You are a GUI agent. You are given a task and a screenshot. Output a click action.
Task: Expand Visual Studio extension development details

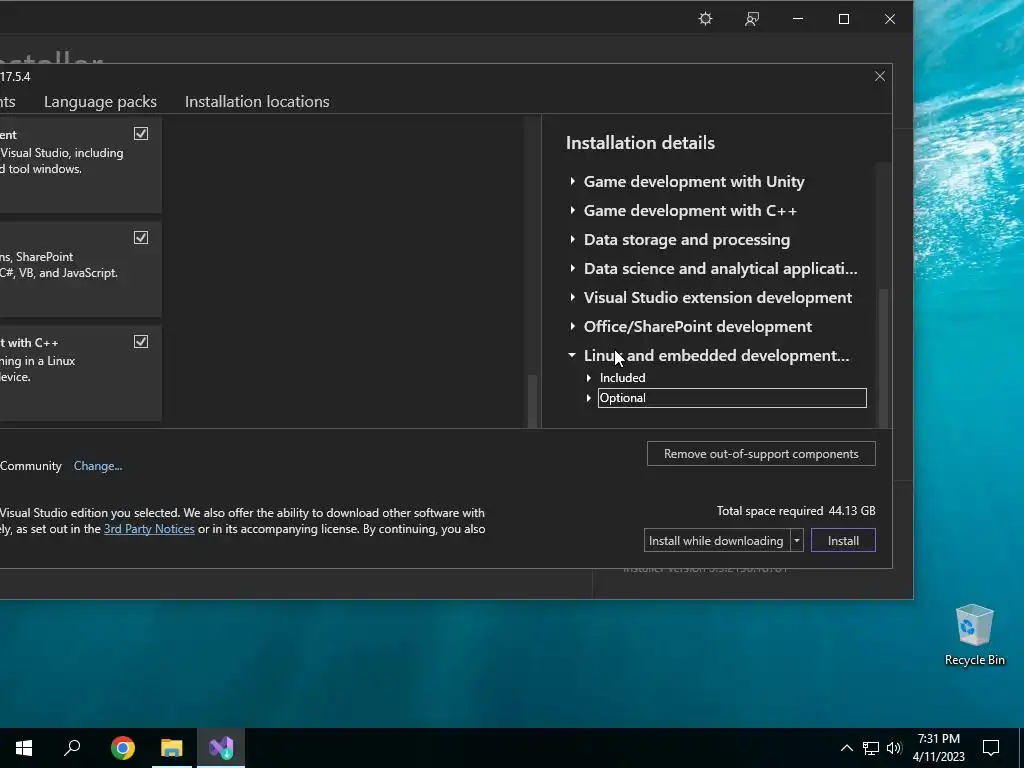(573, 297)
